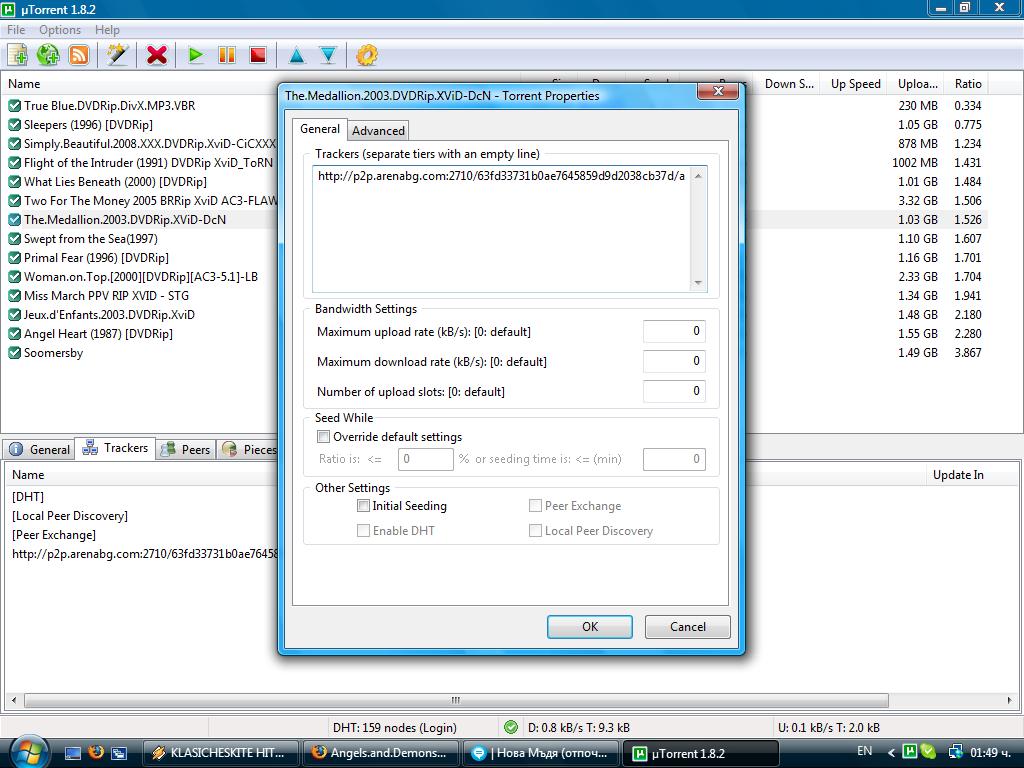Click status icon beside Soomersby torrent
The image size is (1024, 768).
pyautogui.click(x=14, y=353)
